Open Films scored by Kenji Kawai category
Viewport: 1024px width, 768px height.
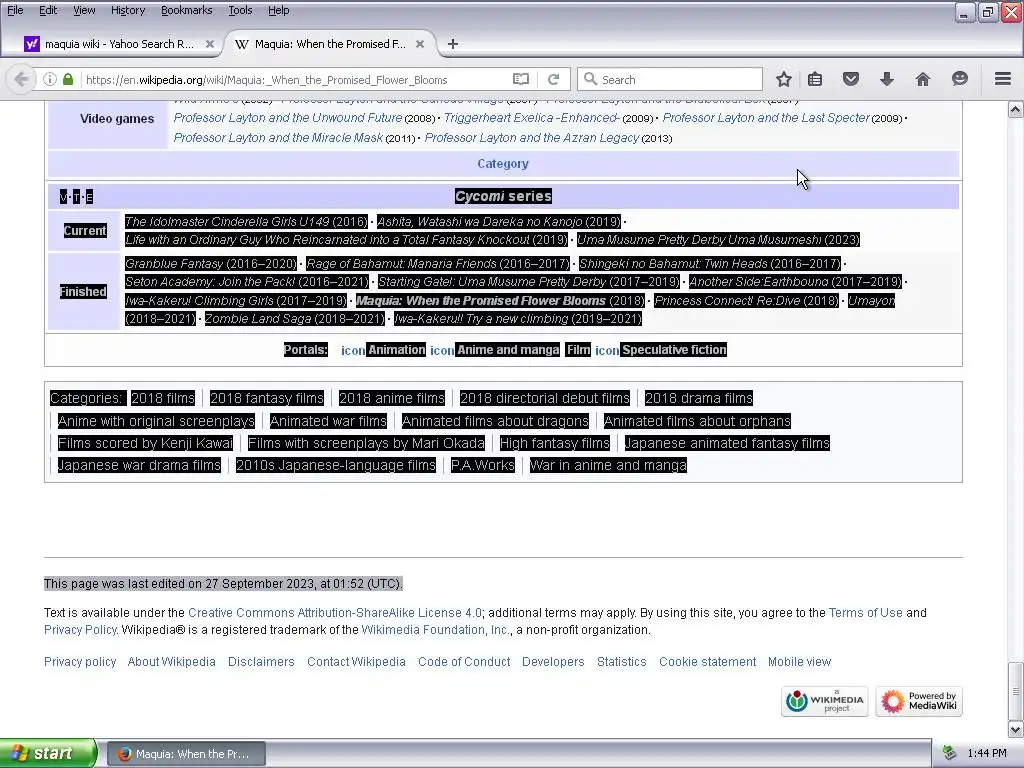pyautogui.click(x=145, y=443)
